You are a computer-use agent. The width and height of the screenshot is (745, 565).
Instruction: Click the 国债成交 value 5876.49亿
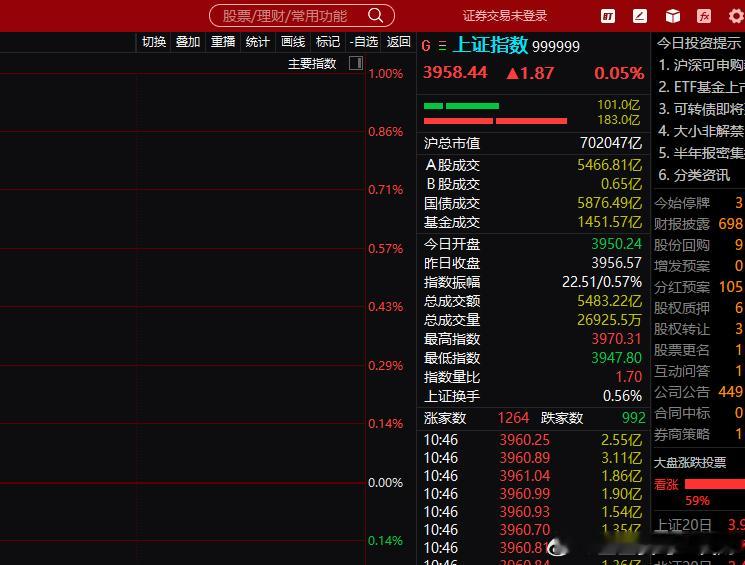(x=610, y=203)
